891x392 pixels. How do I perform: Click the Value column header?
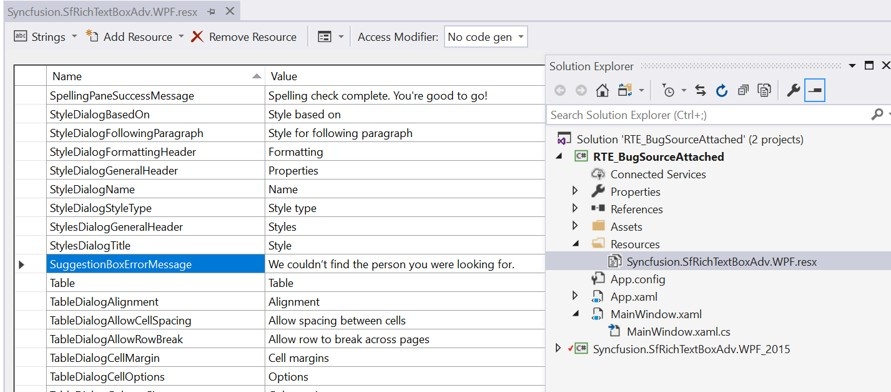tap(405, 76)
